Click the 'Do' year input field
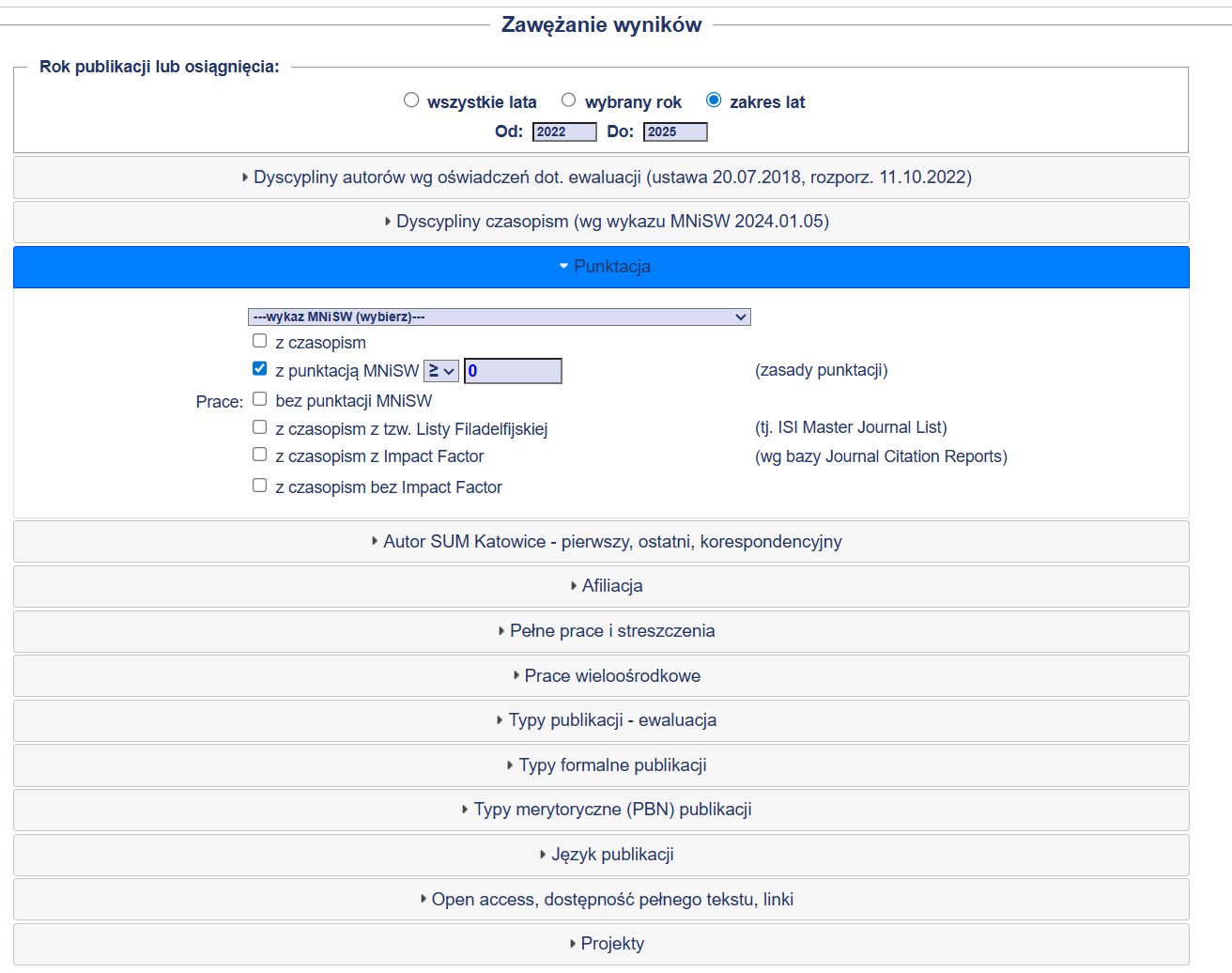This screenshot has width=1232, height=973. pos(674,131)
